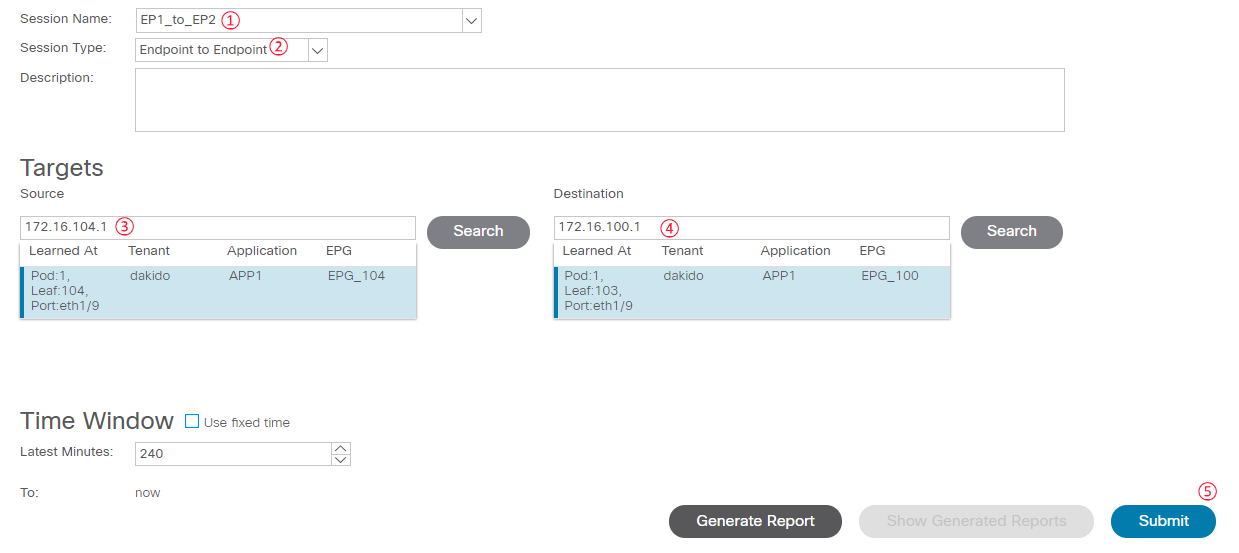The width and height of the screenshot is (1239, 553).
Task: Select the EPG_100 destination result row
Action: (752, 292)
